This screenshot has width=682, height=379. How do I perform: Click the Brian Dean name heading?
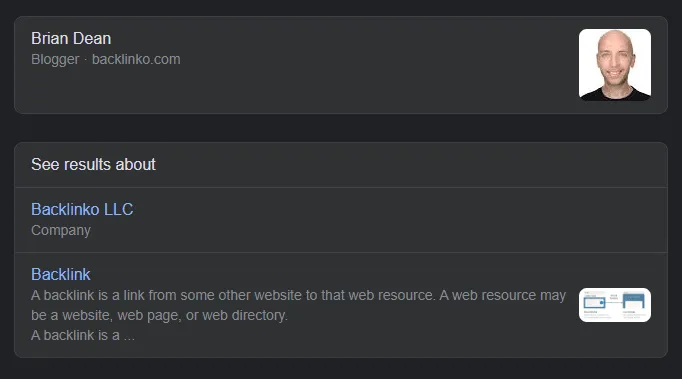tap(71, 38)
